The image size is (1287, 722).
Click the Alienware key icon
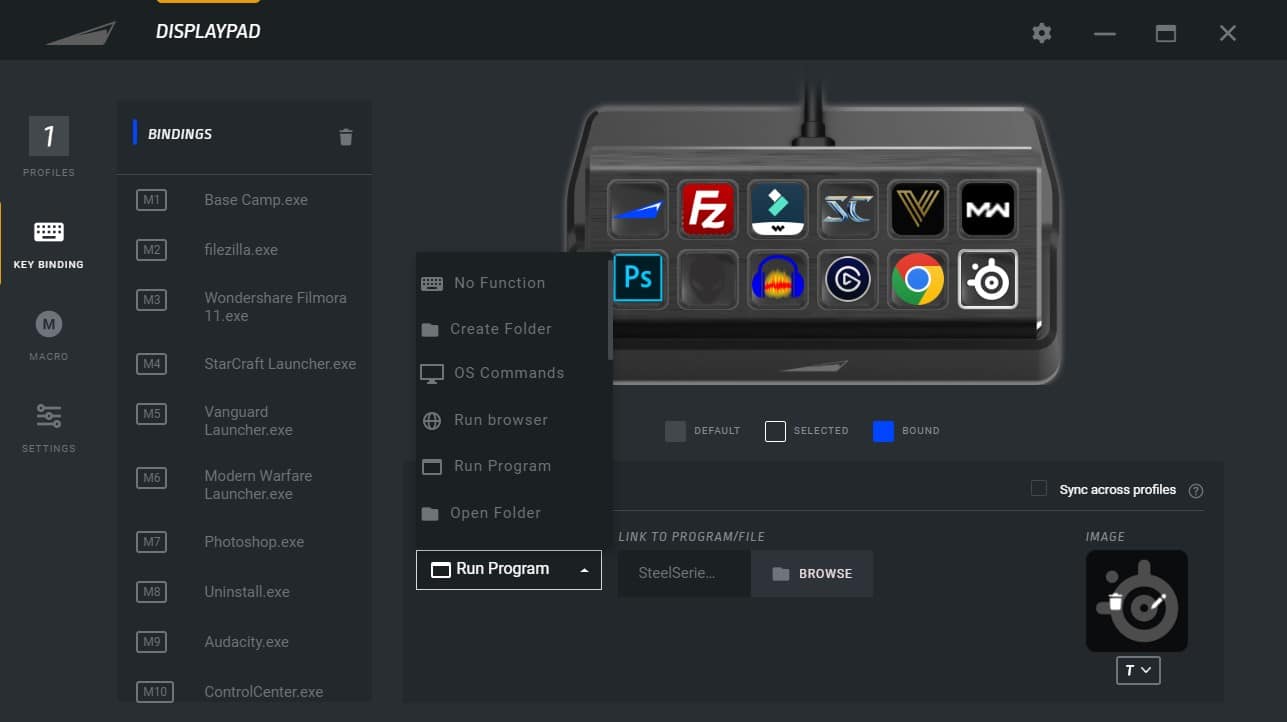(x=708, y=278)
